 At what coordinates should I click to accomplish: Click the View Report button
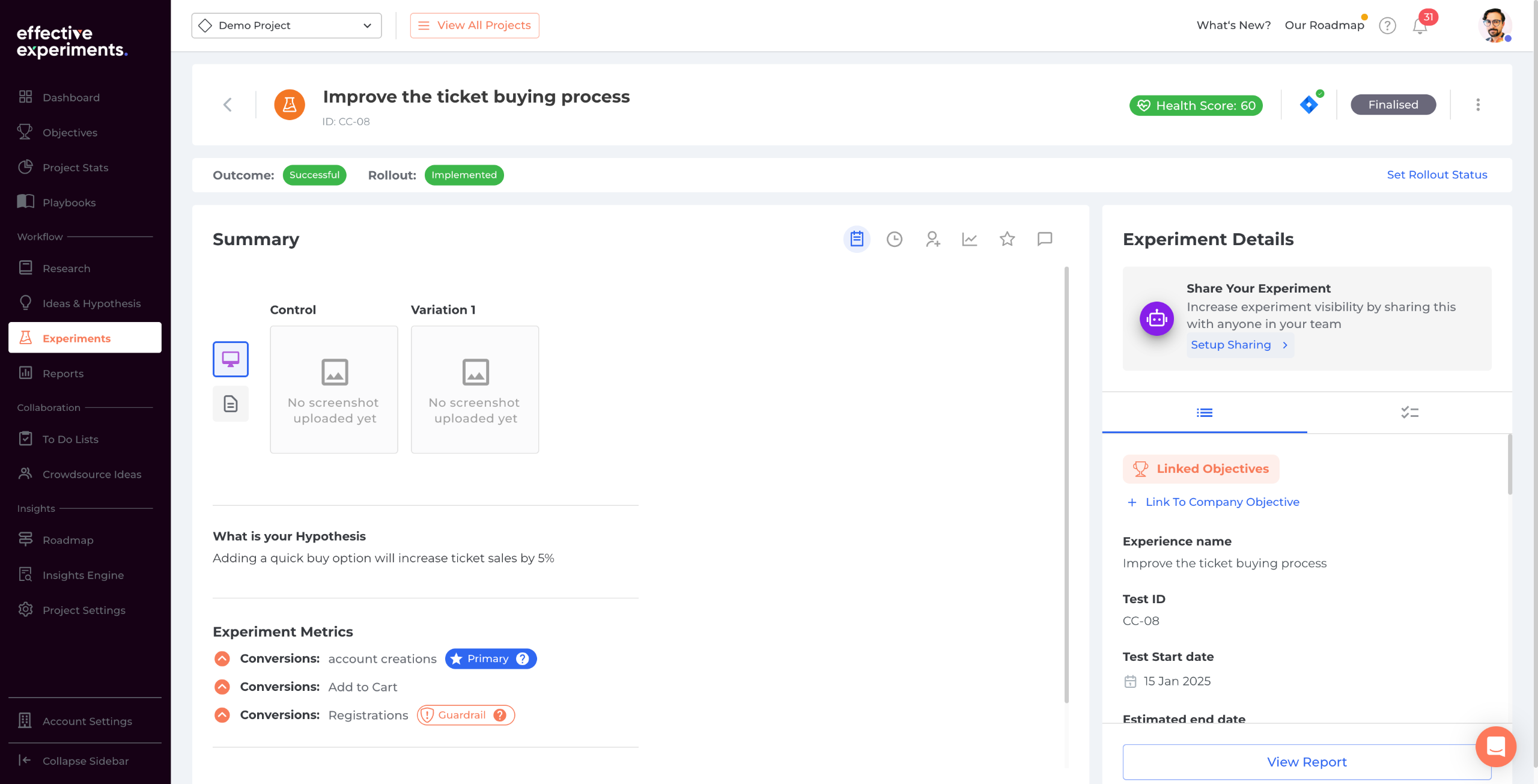pos(1306,762)
